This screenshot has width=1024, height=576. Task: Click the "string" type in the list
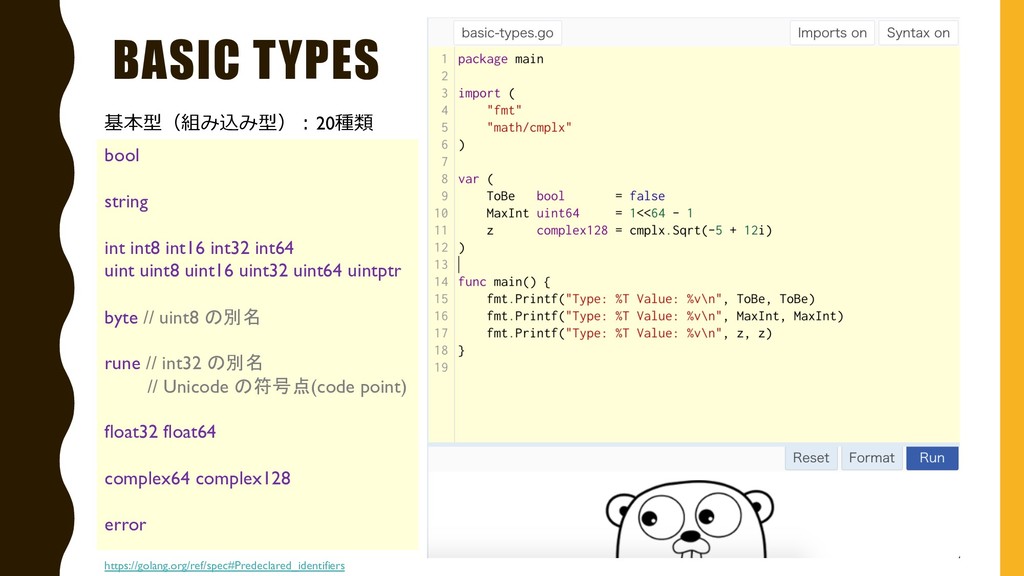point(126,202)
